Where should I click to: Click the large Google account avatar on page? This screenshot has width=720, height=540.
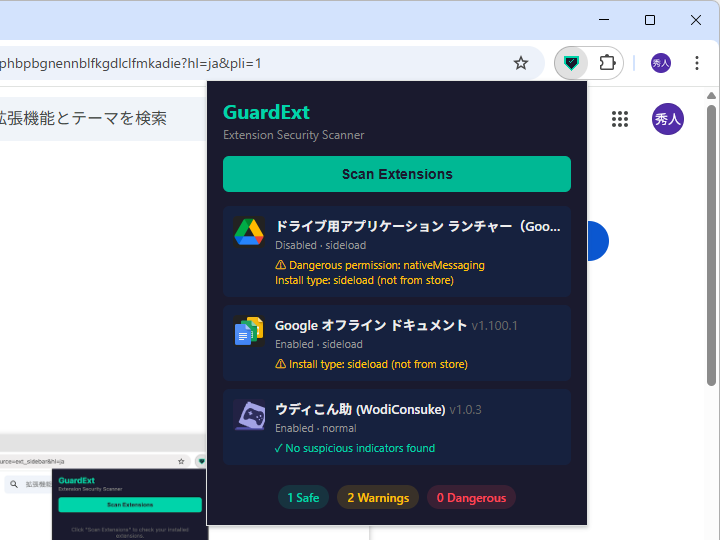pos(668,119)
